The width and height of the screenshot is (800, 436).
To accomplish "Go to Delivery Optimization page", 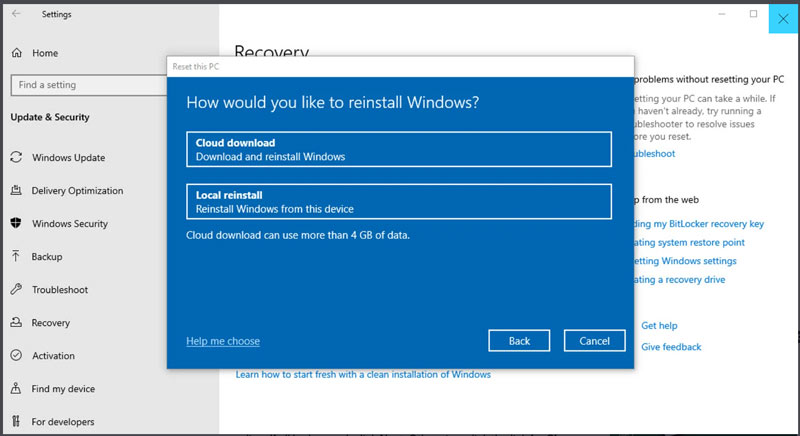I will 78,191.
